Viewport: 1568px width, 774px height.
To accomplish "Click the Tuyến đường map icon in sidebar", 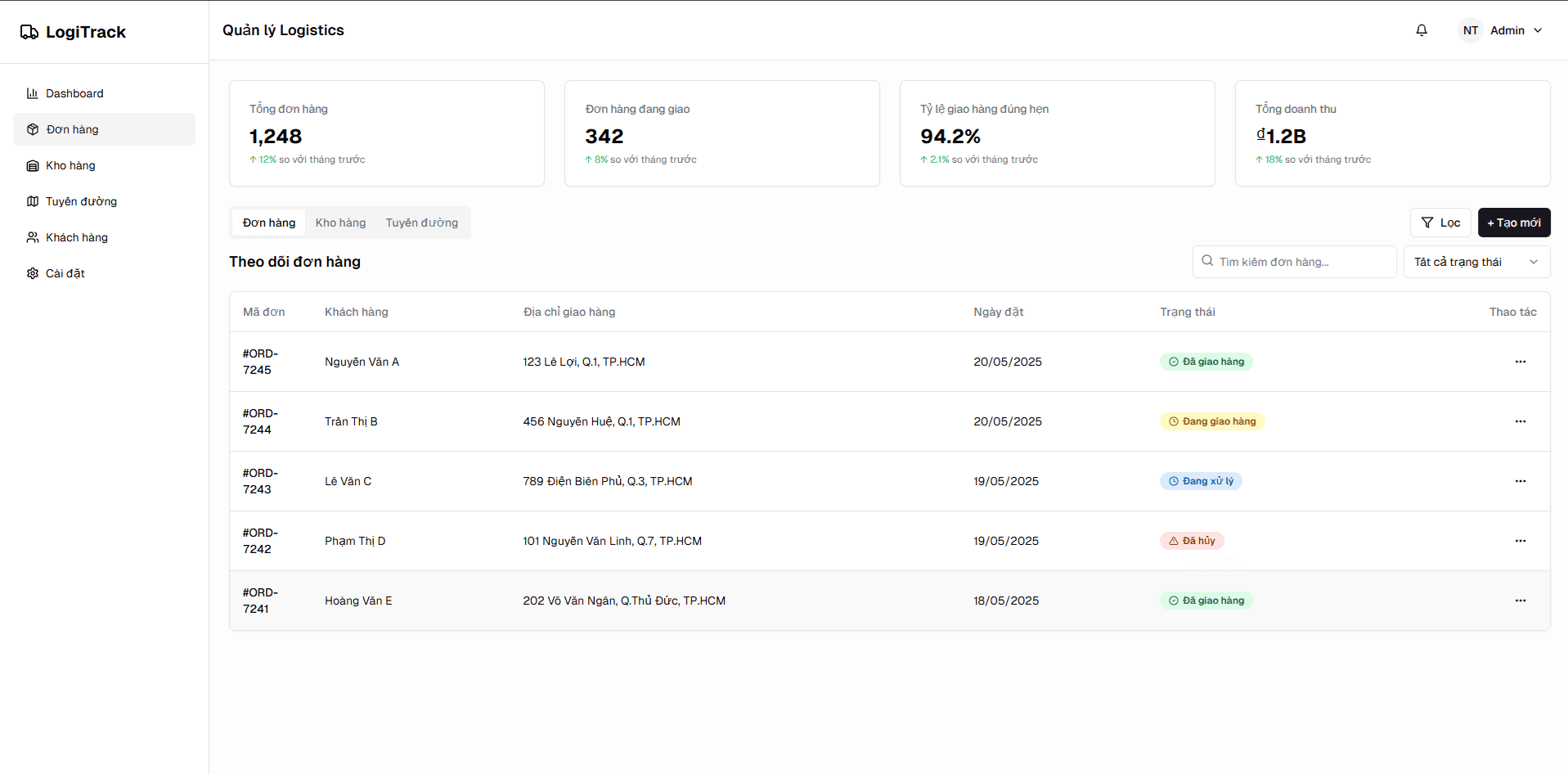I will pyautogui.click(x=33, y=201).
